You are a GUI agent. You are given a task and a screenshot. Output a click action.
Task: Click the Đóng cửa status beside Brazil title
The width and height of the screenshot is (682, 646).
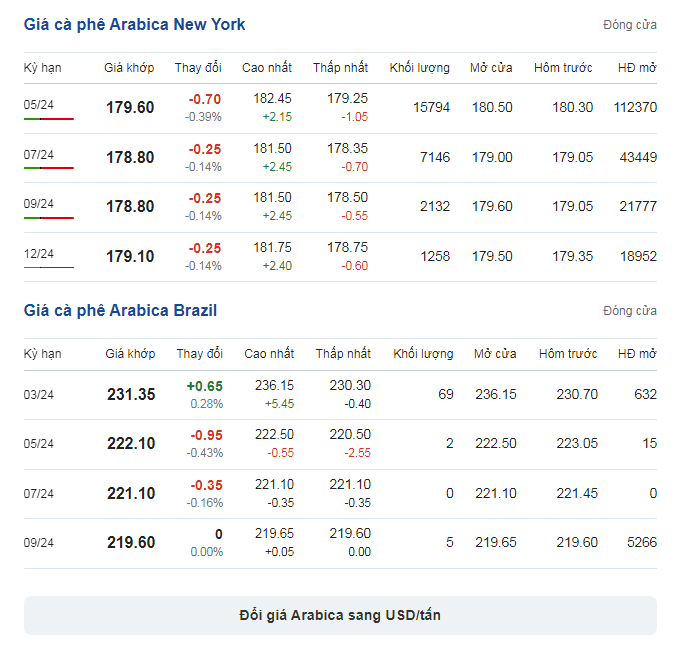(x=630, y=311)
